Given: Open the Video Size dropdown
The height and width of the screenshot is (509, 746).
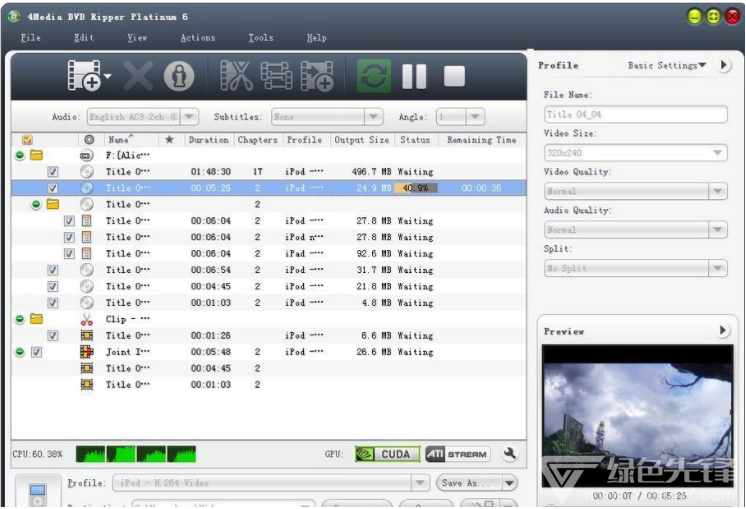Looking at the screenshot, I should (x=636, y=153).
